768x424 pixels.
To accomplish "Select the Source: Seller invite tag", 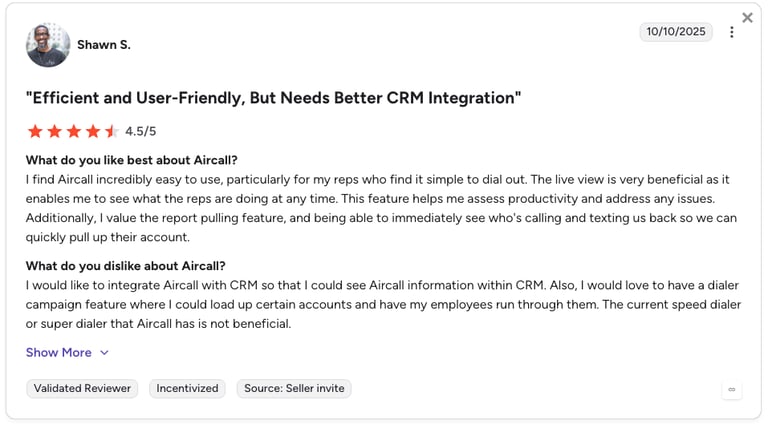I will click(294, 389).
